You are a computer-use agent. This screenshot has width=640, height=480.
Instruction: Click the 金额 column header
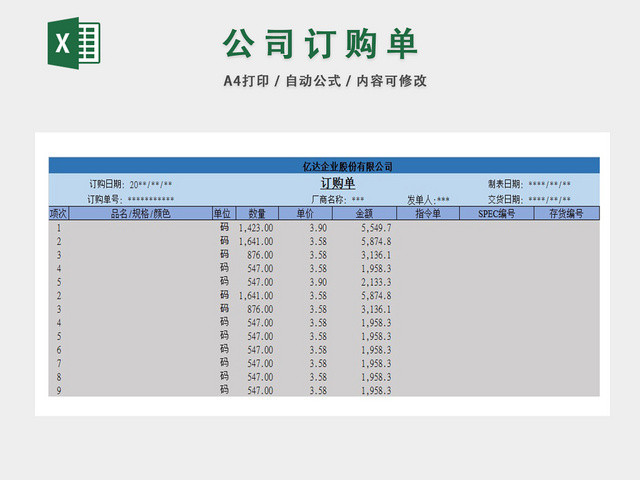point(364,213)
